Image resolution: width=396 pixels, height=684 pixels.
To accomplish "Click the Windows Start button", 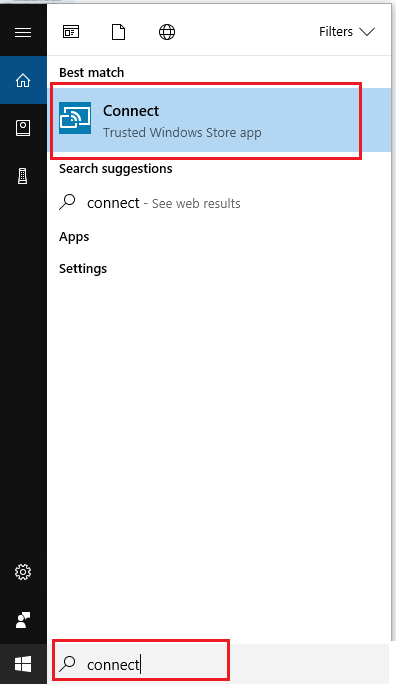I will [x=23, y=664].
